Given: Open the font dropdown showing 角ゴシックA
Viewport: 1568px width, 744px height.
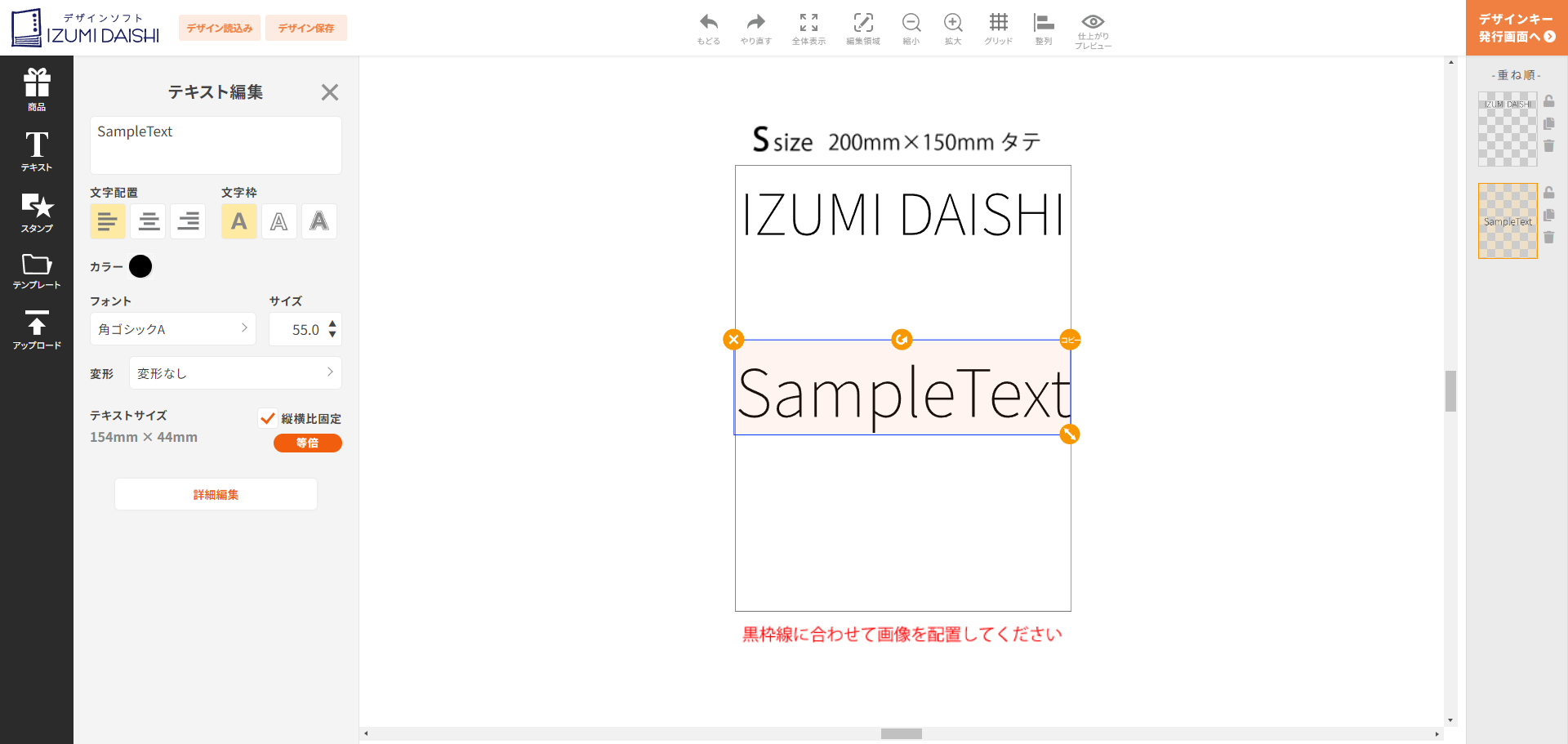Looking at the screenshot, I should click(x=172, y=329).
